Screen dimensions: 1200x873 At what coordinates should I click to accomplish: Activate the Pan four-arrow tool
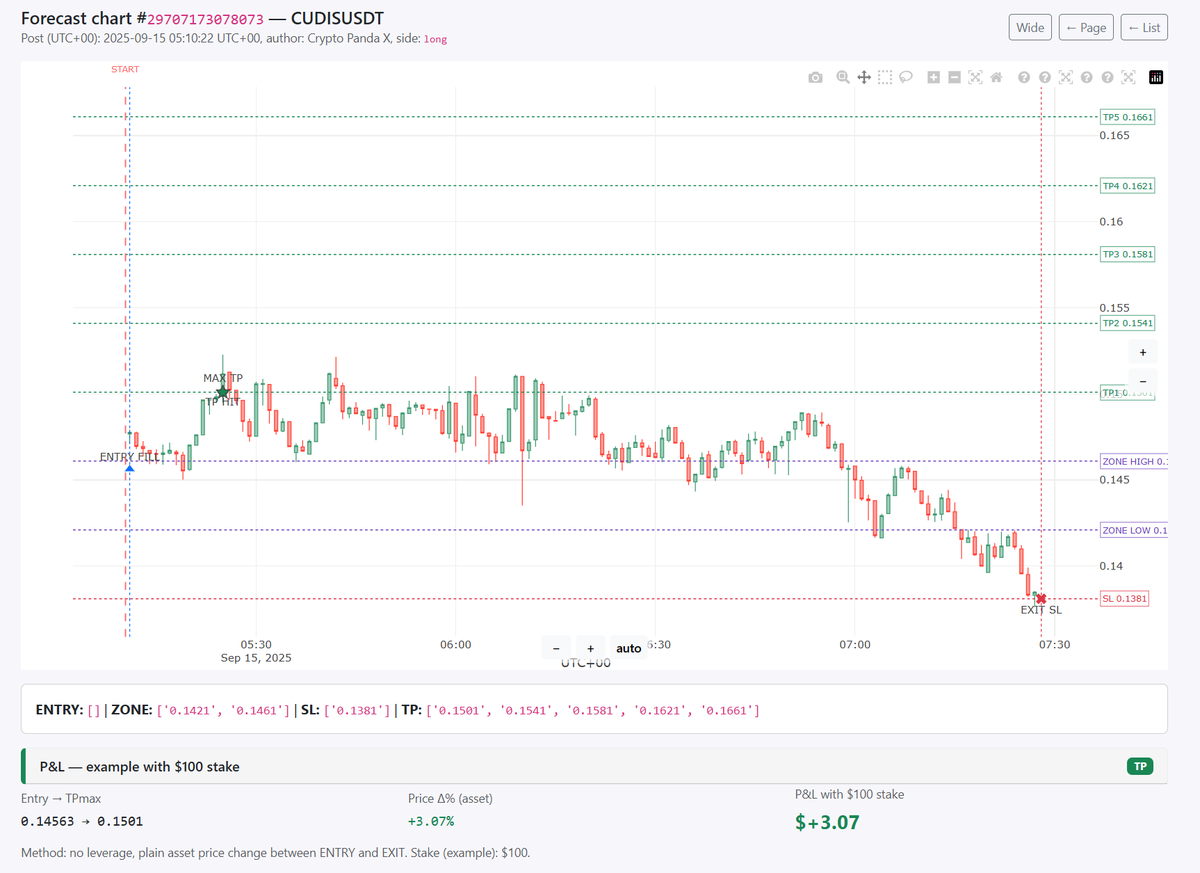tap(864, 77)
